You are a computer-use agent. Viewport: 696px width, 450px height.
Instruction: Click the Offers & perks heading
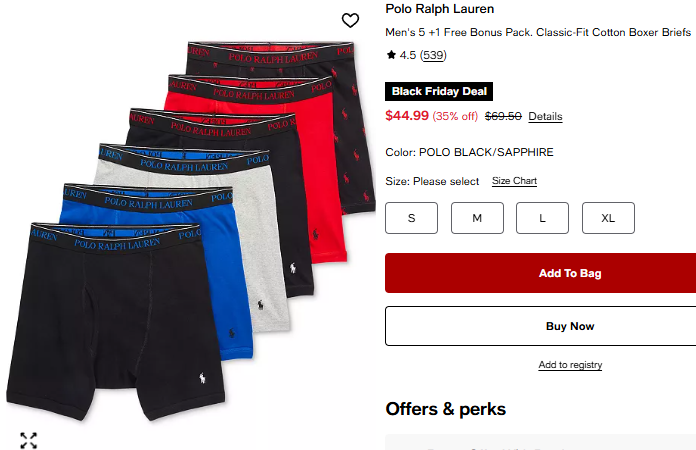446,409
